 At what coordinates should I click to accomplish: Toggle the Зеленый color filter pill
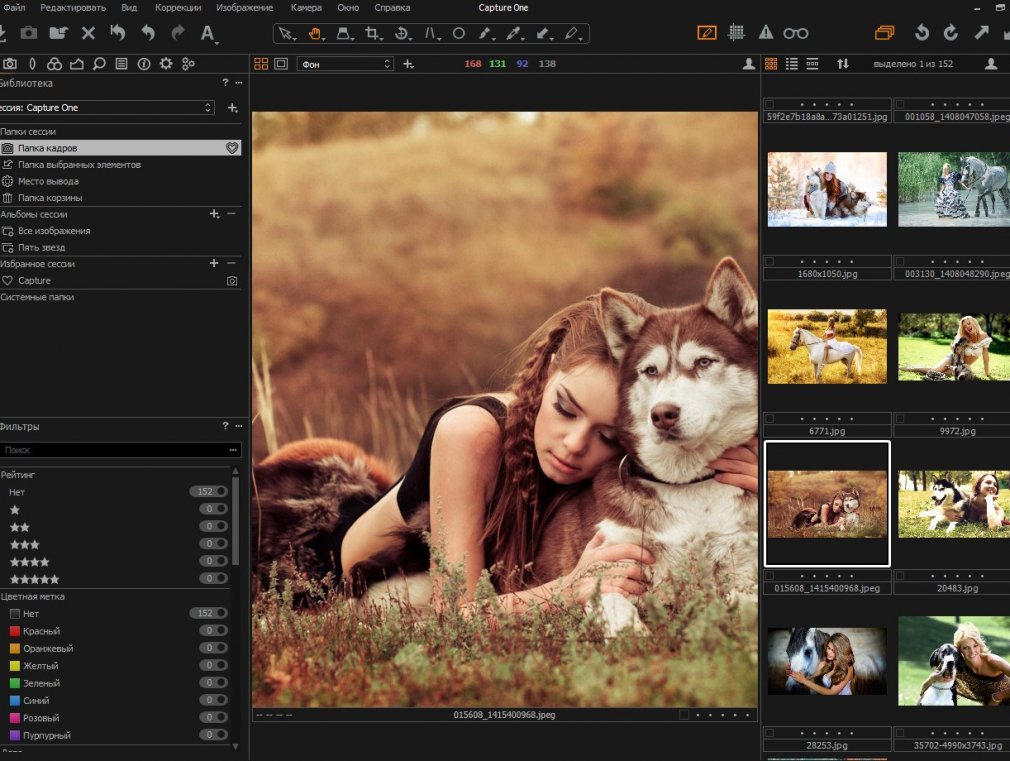coord(213,682)
